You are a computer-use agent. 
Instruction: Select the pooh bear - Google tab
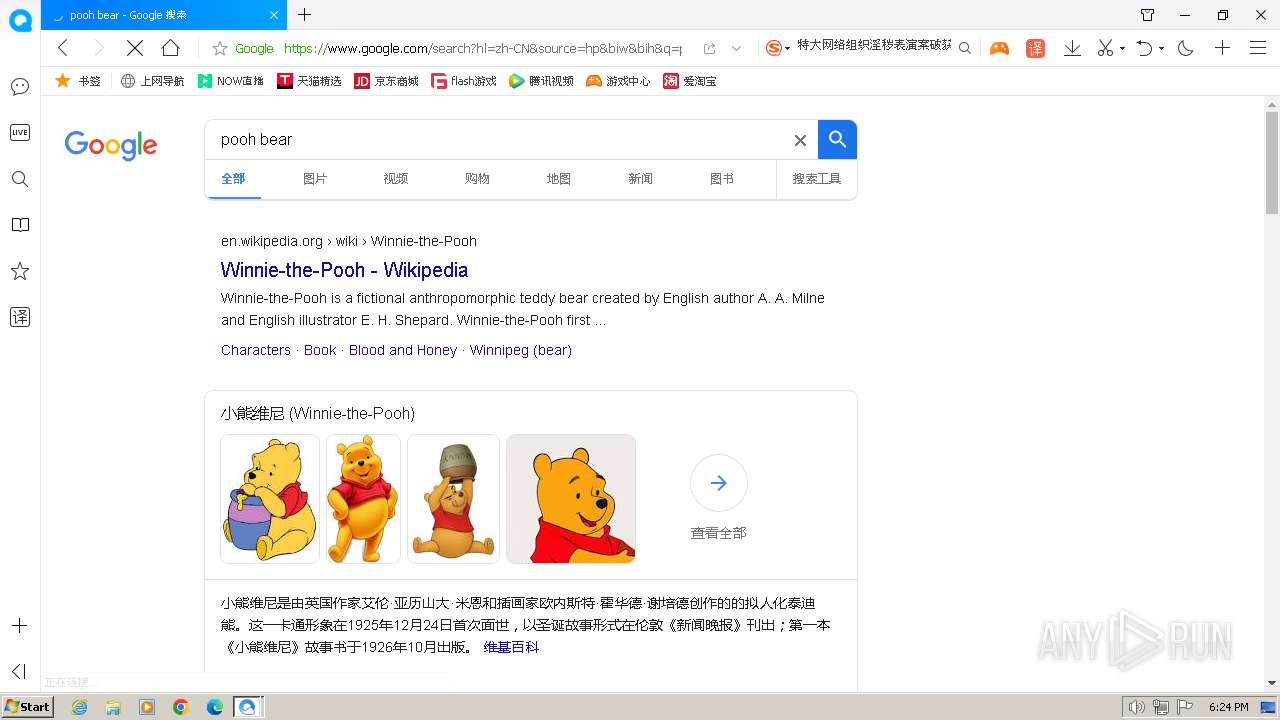(x=163, y=15)
